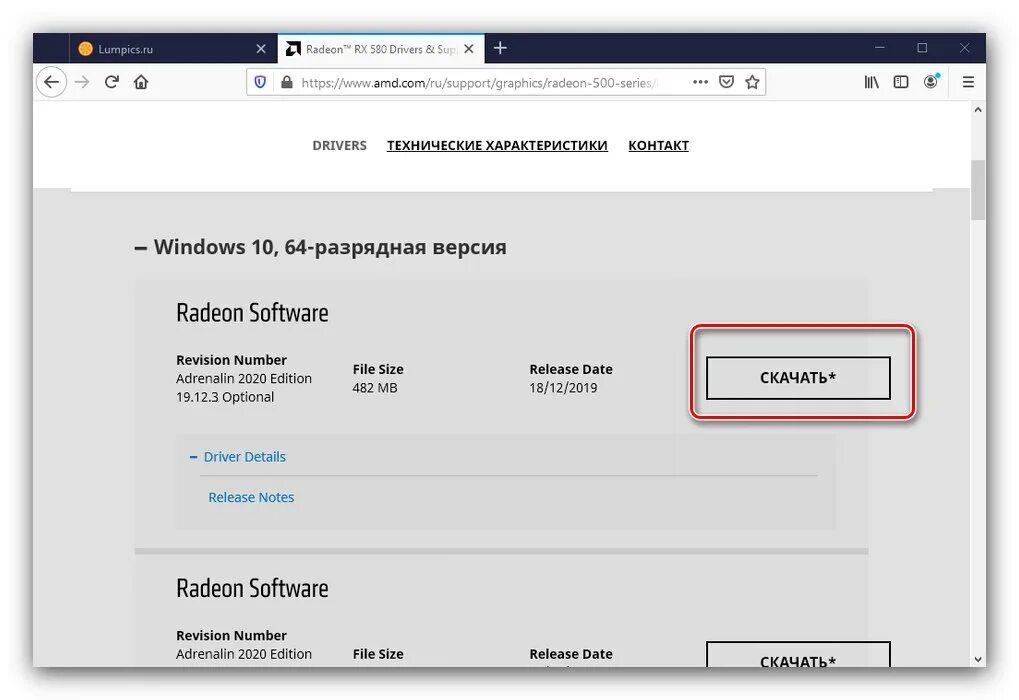Click СКАЧАТЬ for second Radeon Software entry
The width and height of the screenshot is (1019, 700).
[798, 655]
